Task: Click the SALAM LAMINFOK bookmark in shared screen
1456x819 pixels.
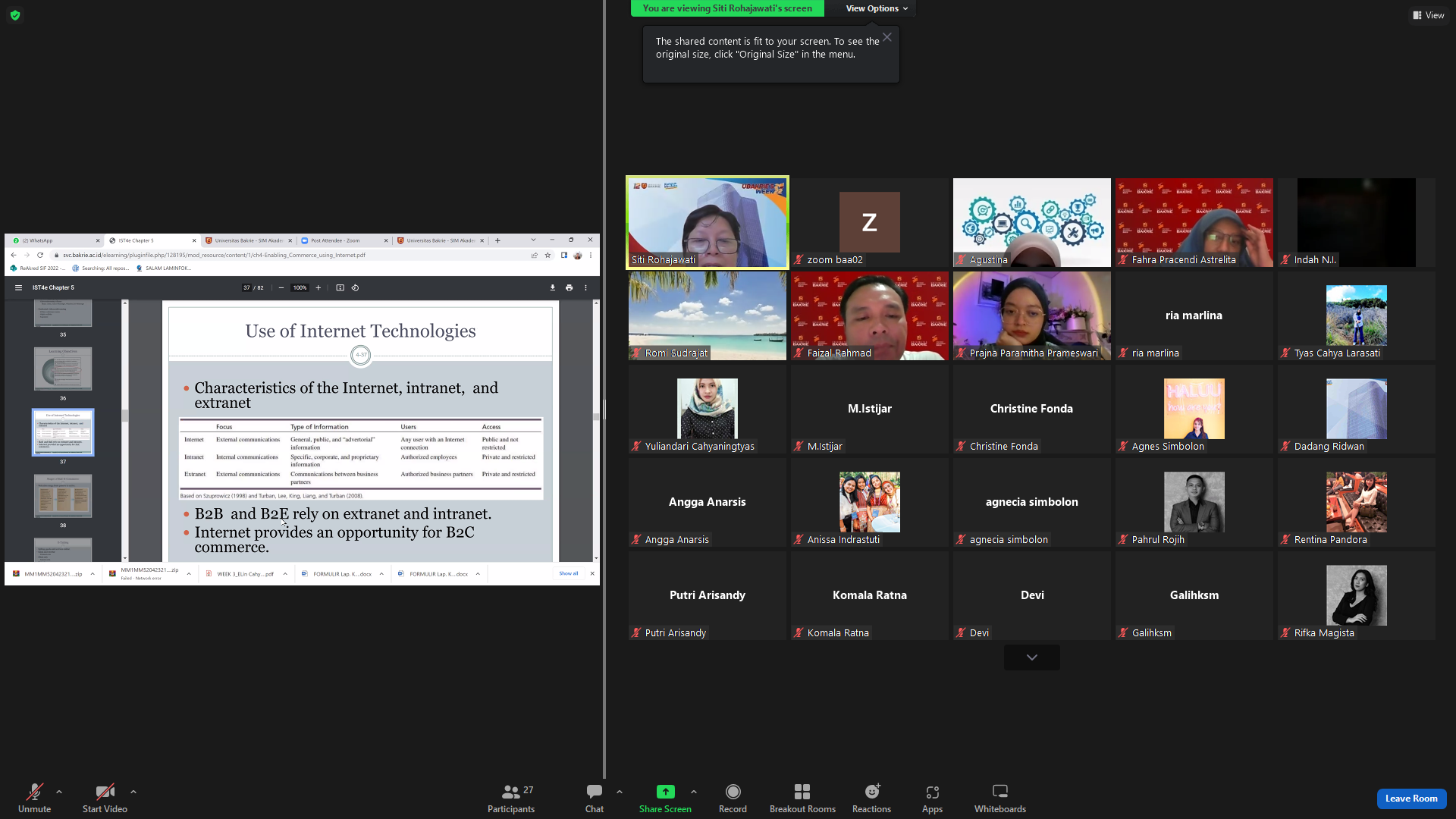Action: [x=163, y=268]
